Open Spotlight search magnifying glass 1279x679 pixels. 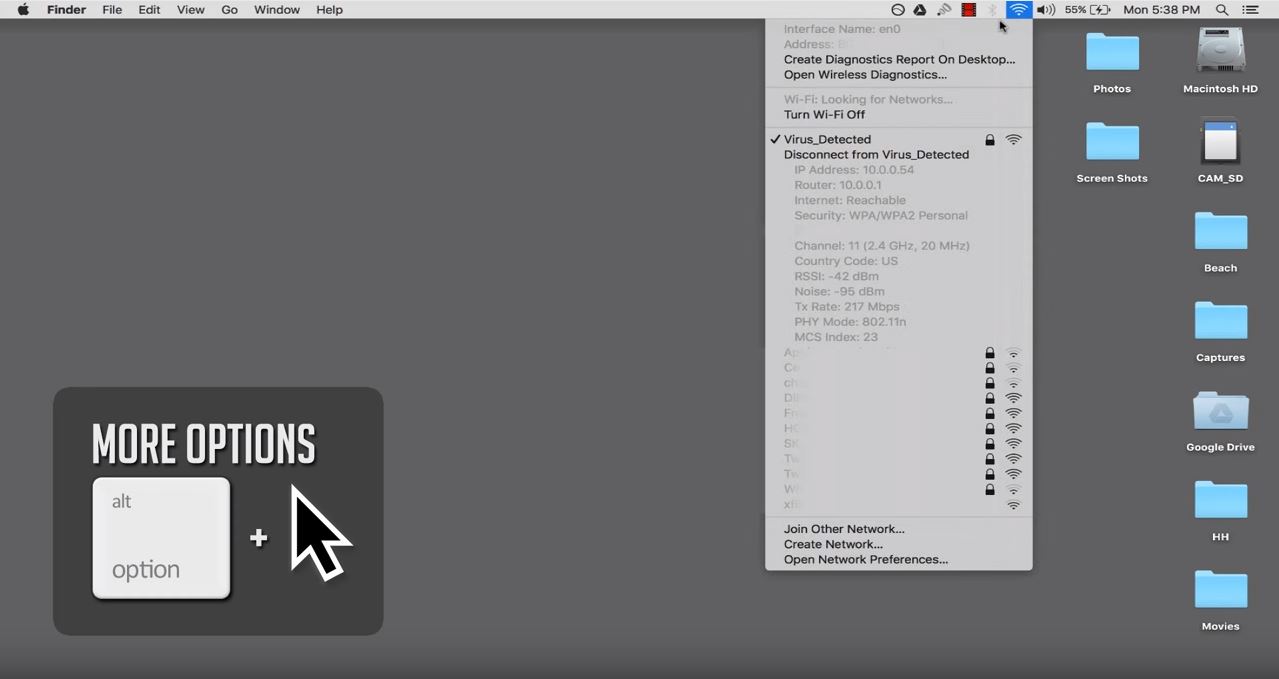pyautogui.click(x=1222, y=10)
